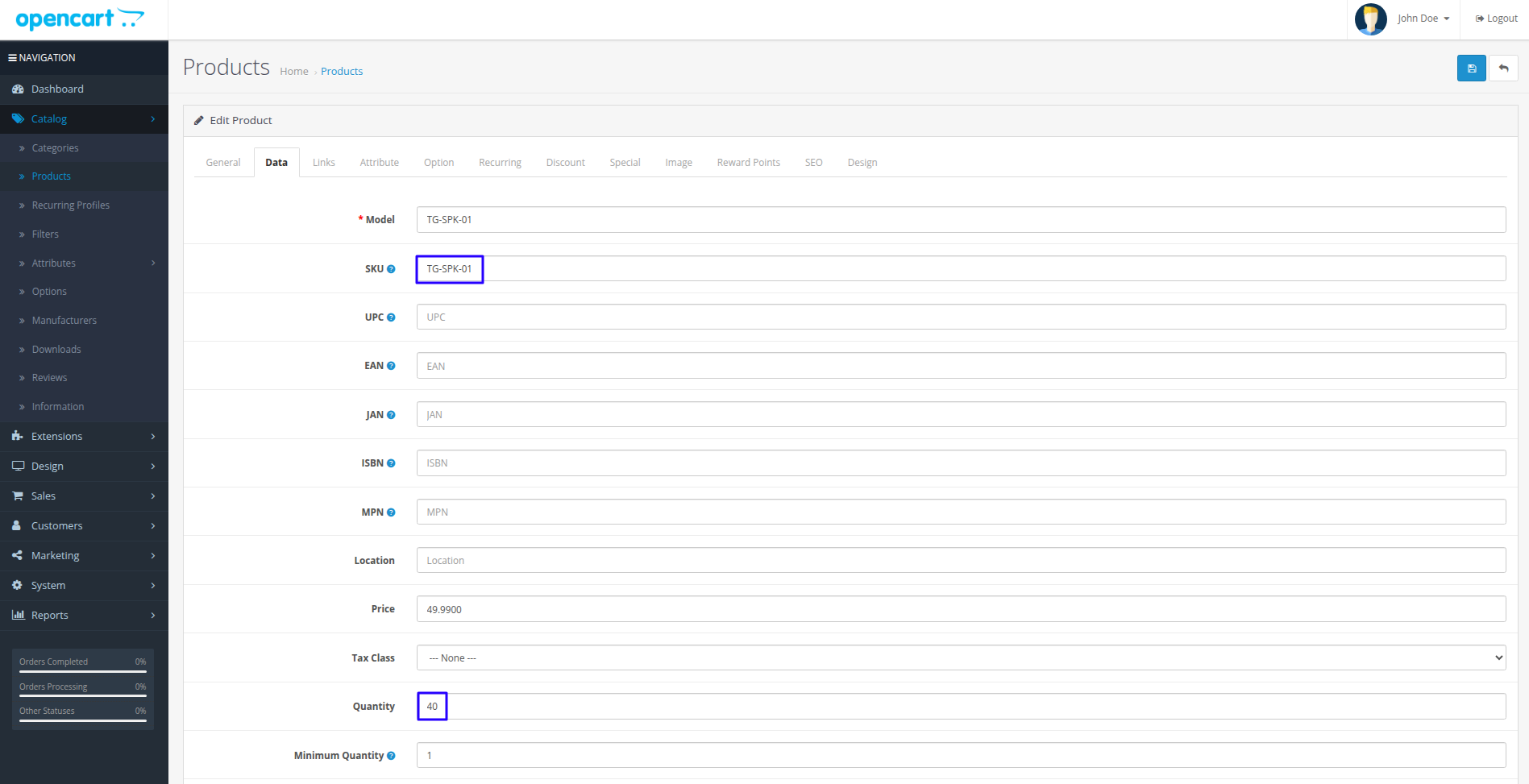Expand the Marketing menu chevron
The image size is (1529, 784).
[x=153, y=556]
